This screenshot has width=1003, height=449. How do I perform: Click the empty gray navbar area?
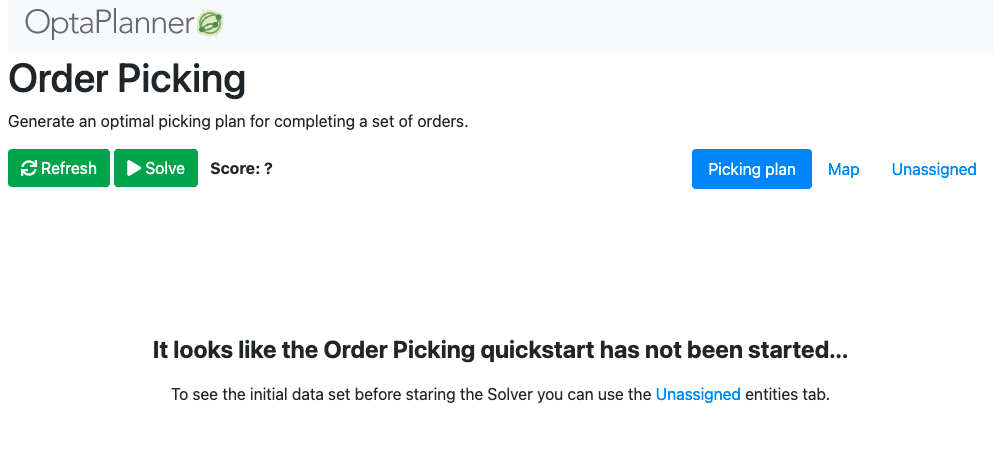coord(608,26)
